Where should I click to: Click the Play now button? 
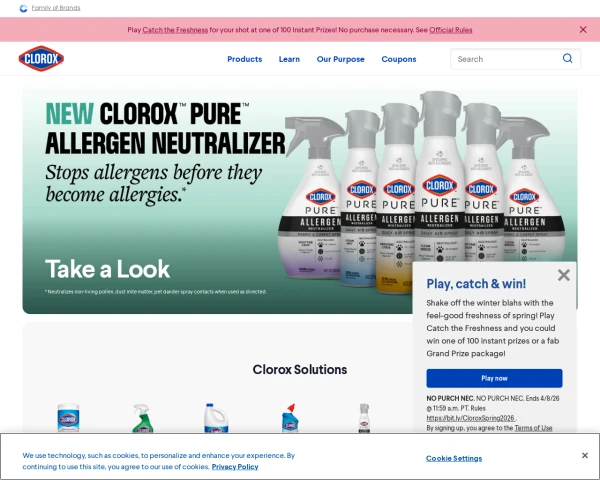click(x=494, y=378)
